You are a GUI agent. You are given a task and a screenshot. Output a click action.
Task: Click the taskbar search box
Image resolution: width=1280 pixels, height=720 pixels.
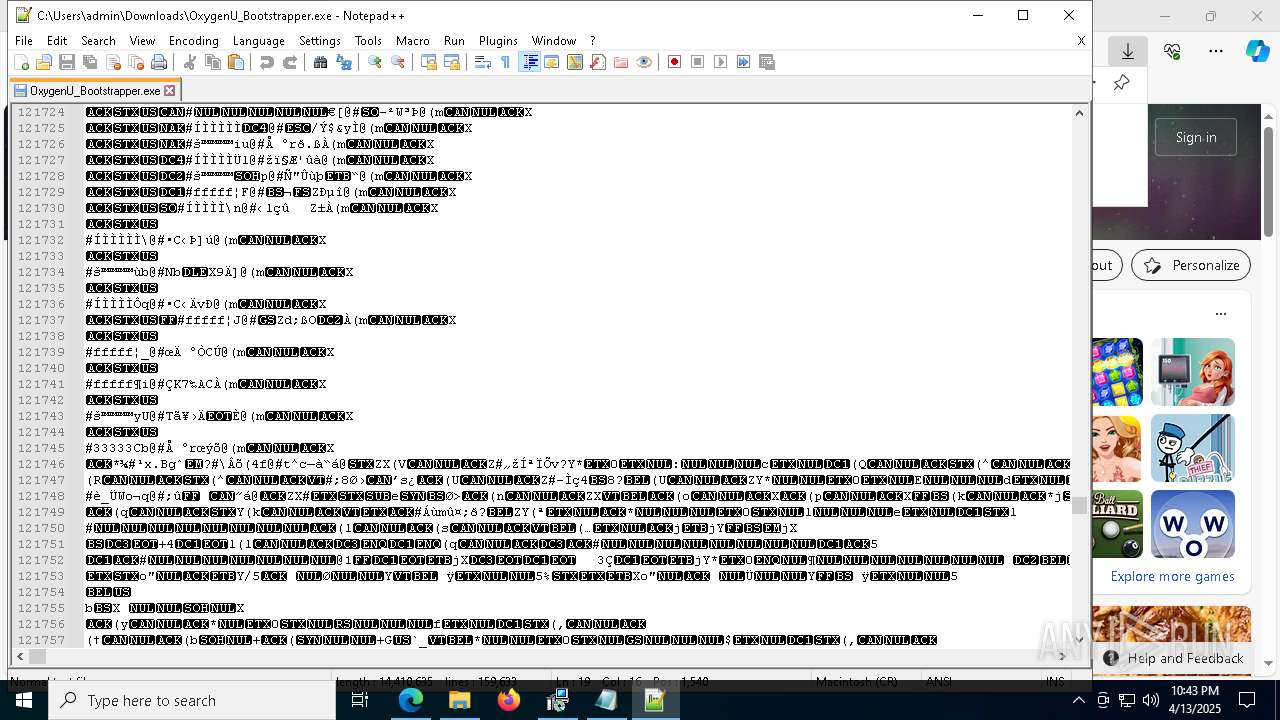(192, 700)
